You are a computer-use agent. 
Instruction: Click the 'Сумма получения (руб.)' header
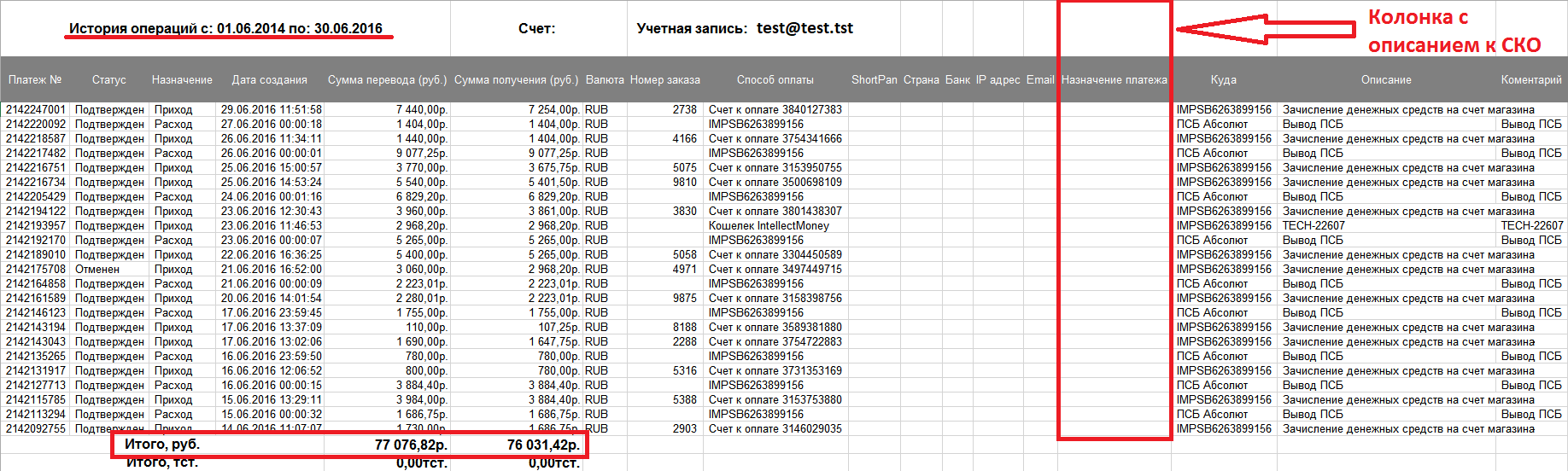517,80
